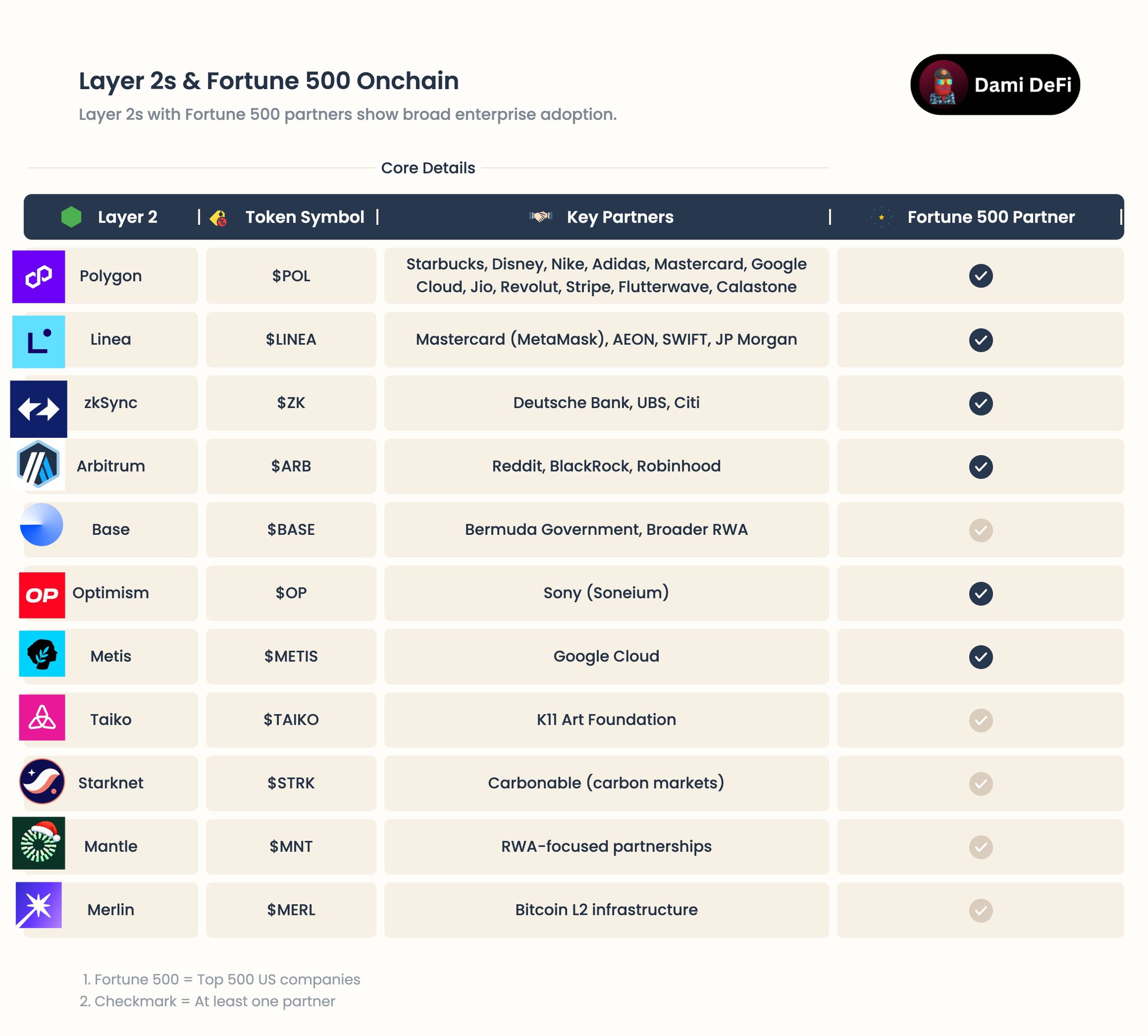
Task: Click the green hexagon Layer 2 icon
Action: click(x=71, y=217)
